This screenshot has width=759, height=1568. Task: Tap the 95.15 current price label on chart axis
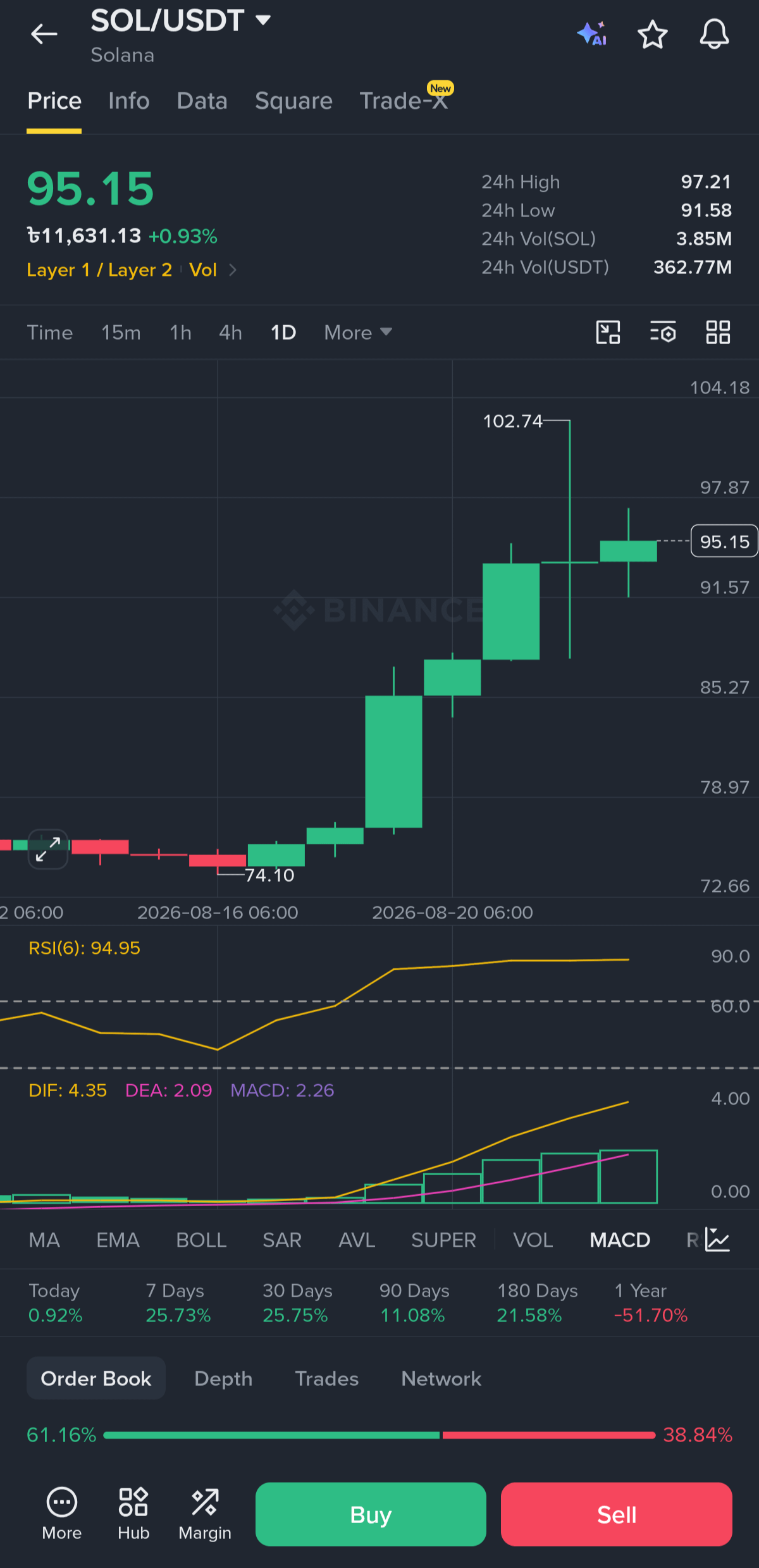point(724,541)
